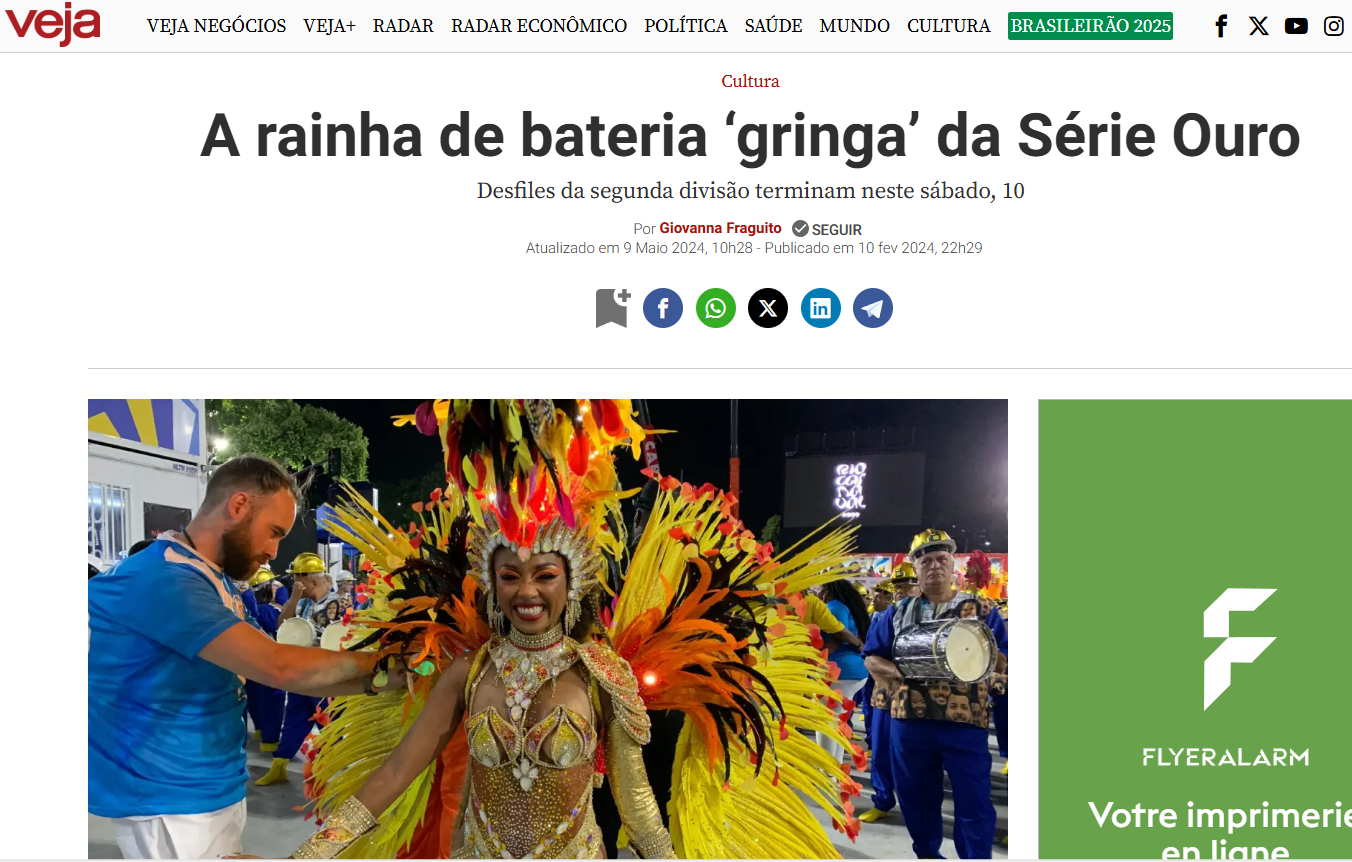Share article on X
Screen dimensions: 1352x862
(768, 308)
